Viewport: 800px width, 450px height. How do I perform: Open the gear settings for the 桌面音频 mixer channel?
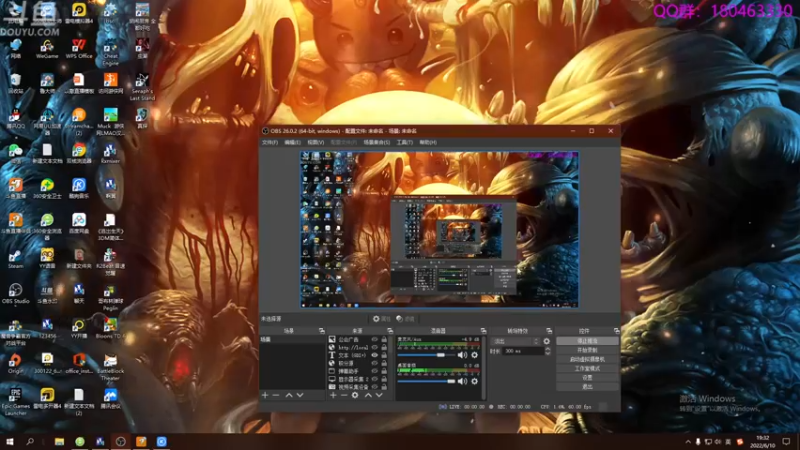pos(474,381)
